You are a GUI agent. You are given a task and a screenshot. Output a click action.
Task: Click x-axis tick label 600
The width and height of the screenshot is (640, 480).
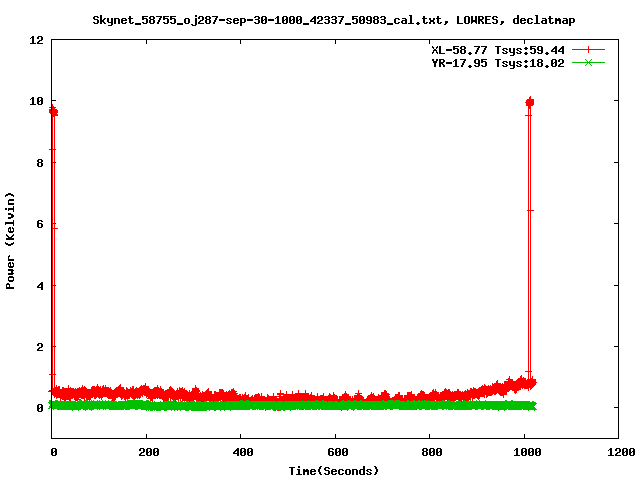coord(338,452)
